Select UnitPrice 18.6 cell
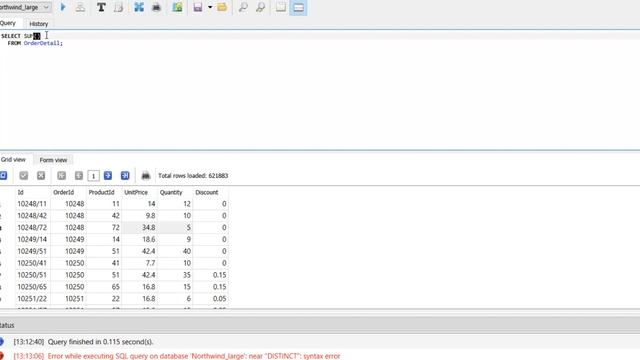The image size is (640, 360). coord(139,239)
